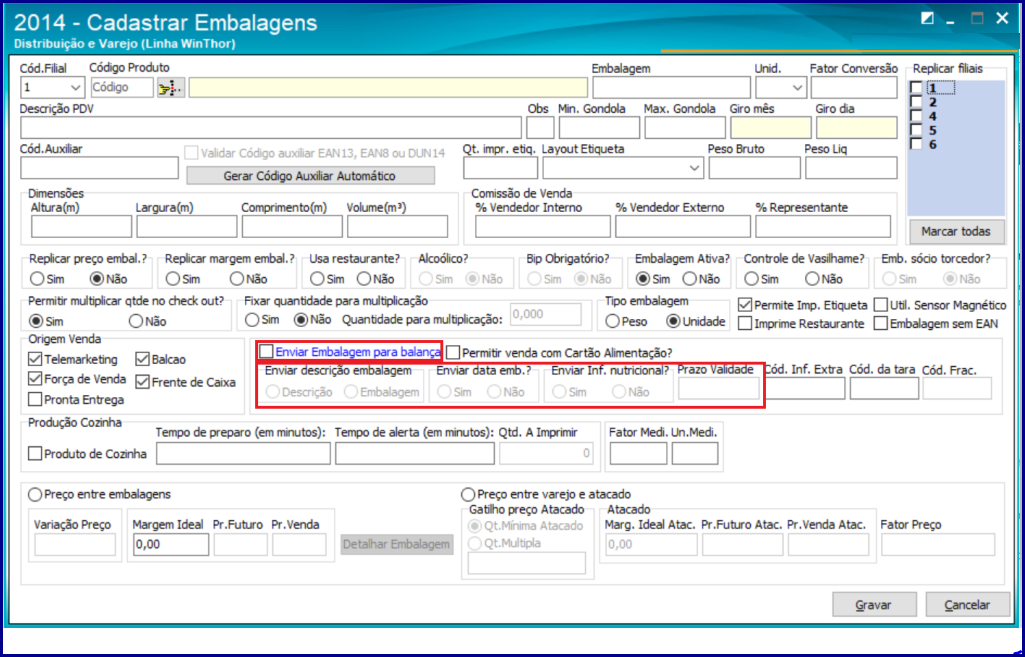This screenshot has height=657, width=1025.
Task: Select Sim for Controle de Vasilhame
Action: click(752, 279)
